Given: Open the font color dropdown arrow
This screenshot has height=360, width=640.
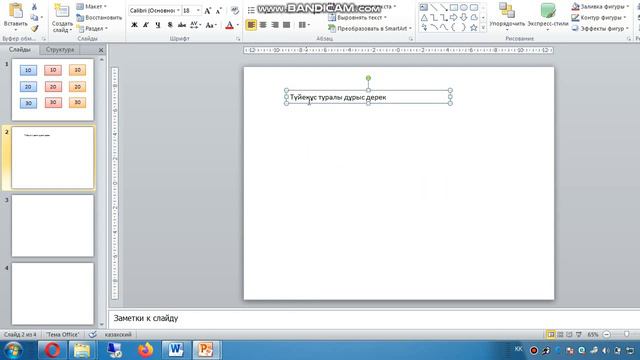Looking at the screenshot, I should pyautogui.click(x=238, y=25).
